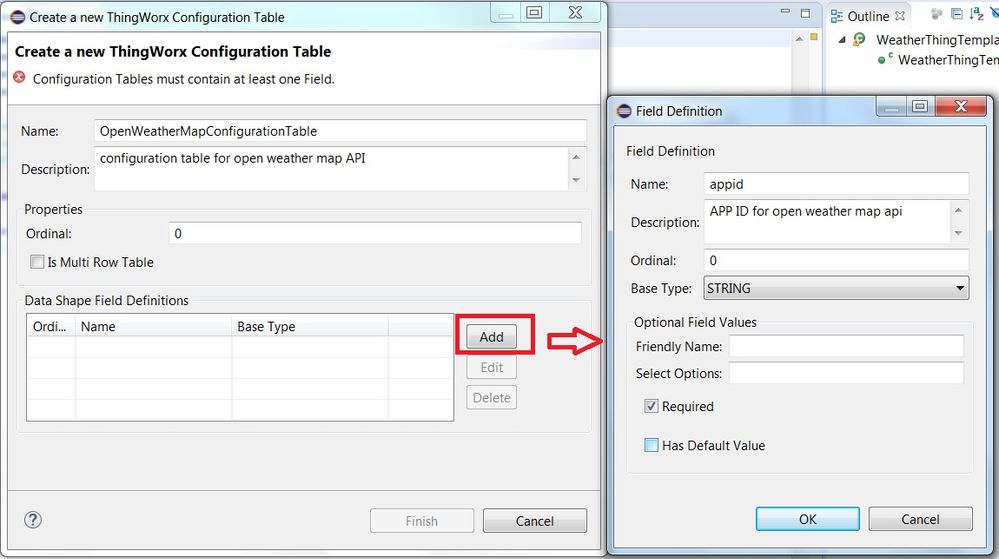This screenshot has width=999, height=559.
Task: Click the Friendly Name input field
Action: click(x=846, y=347)
